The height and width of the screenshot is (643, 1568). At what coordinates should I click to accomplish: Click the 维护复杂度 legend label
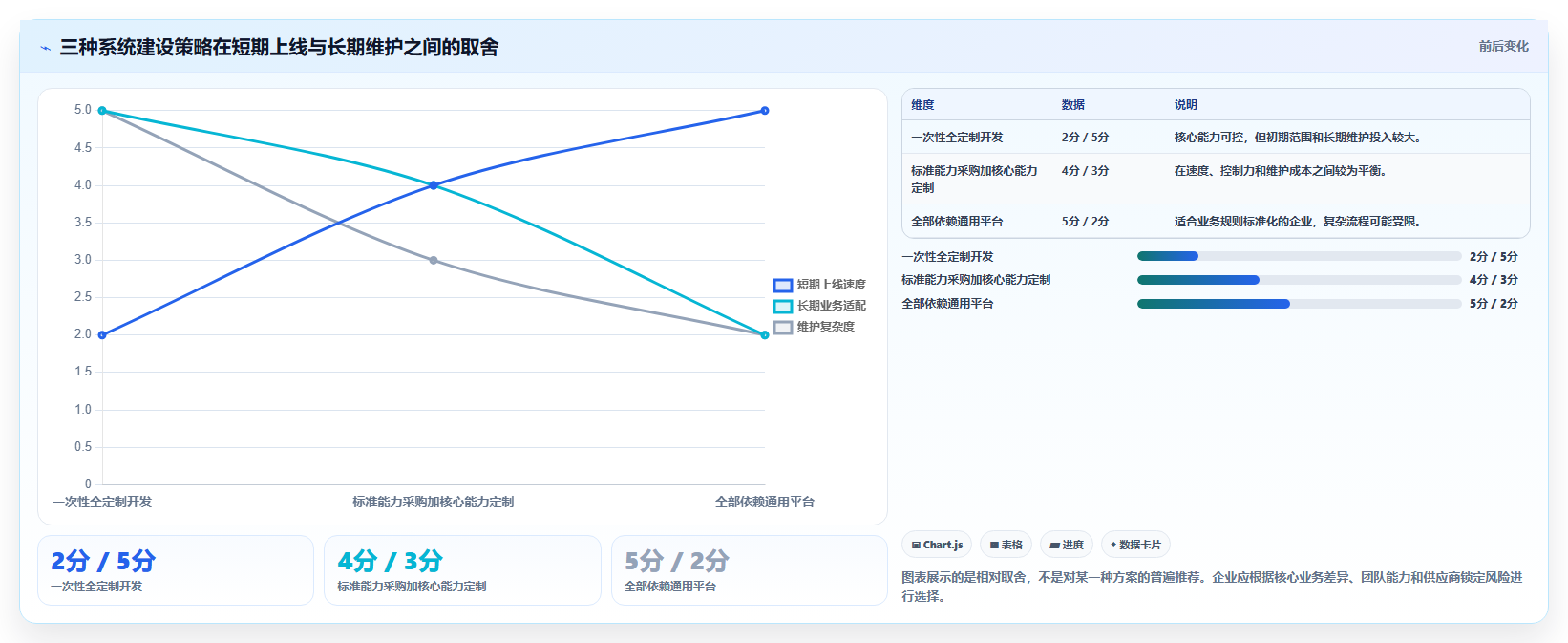[825, 327]
